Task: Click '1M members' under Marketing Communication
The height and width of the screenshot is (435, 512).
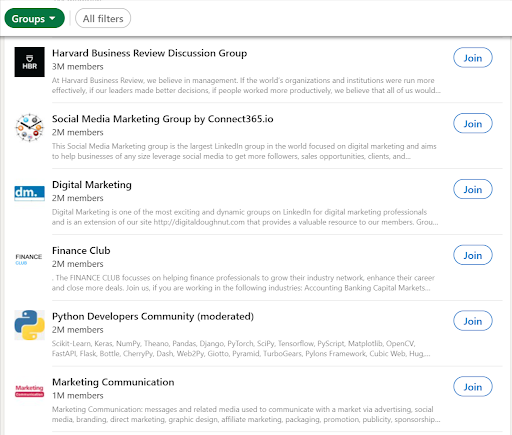Action: [x=78, y=395]
